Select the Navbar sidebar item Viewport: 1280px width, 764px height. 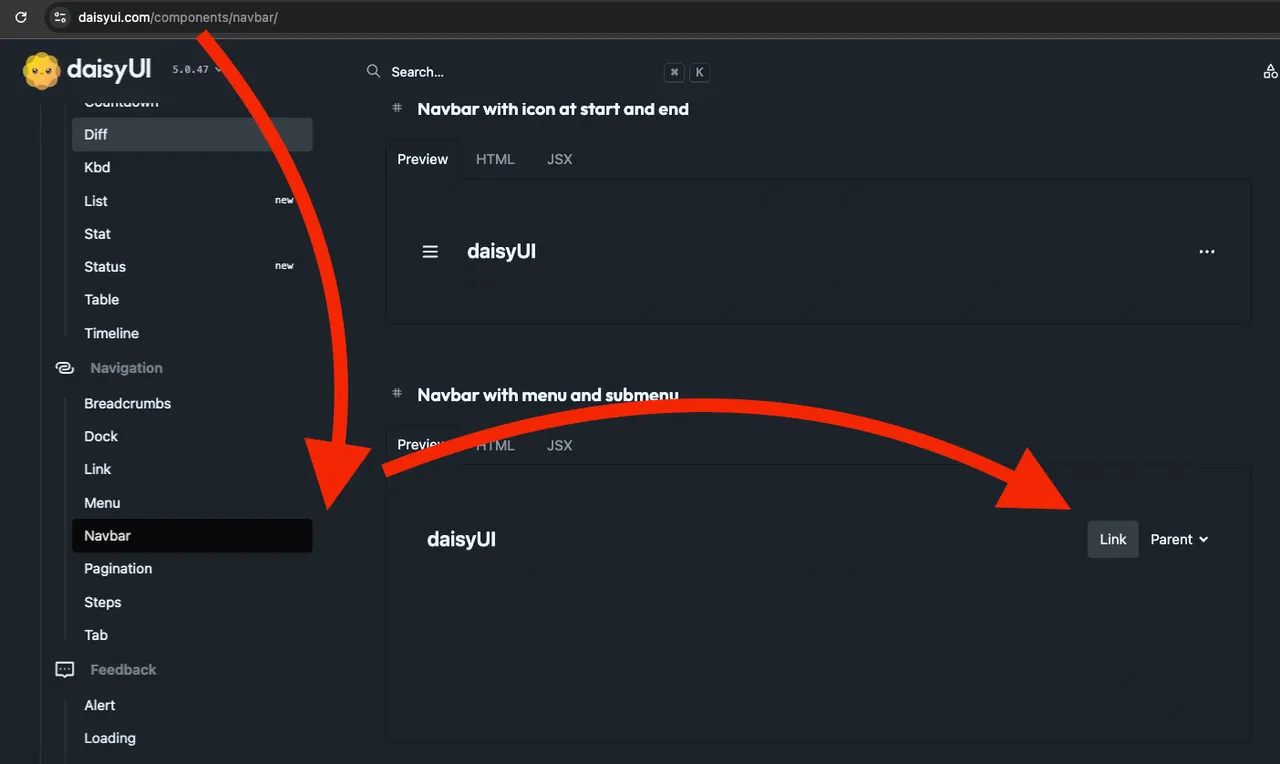[192, 535]
